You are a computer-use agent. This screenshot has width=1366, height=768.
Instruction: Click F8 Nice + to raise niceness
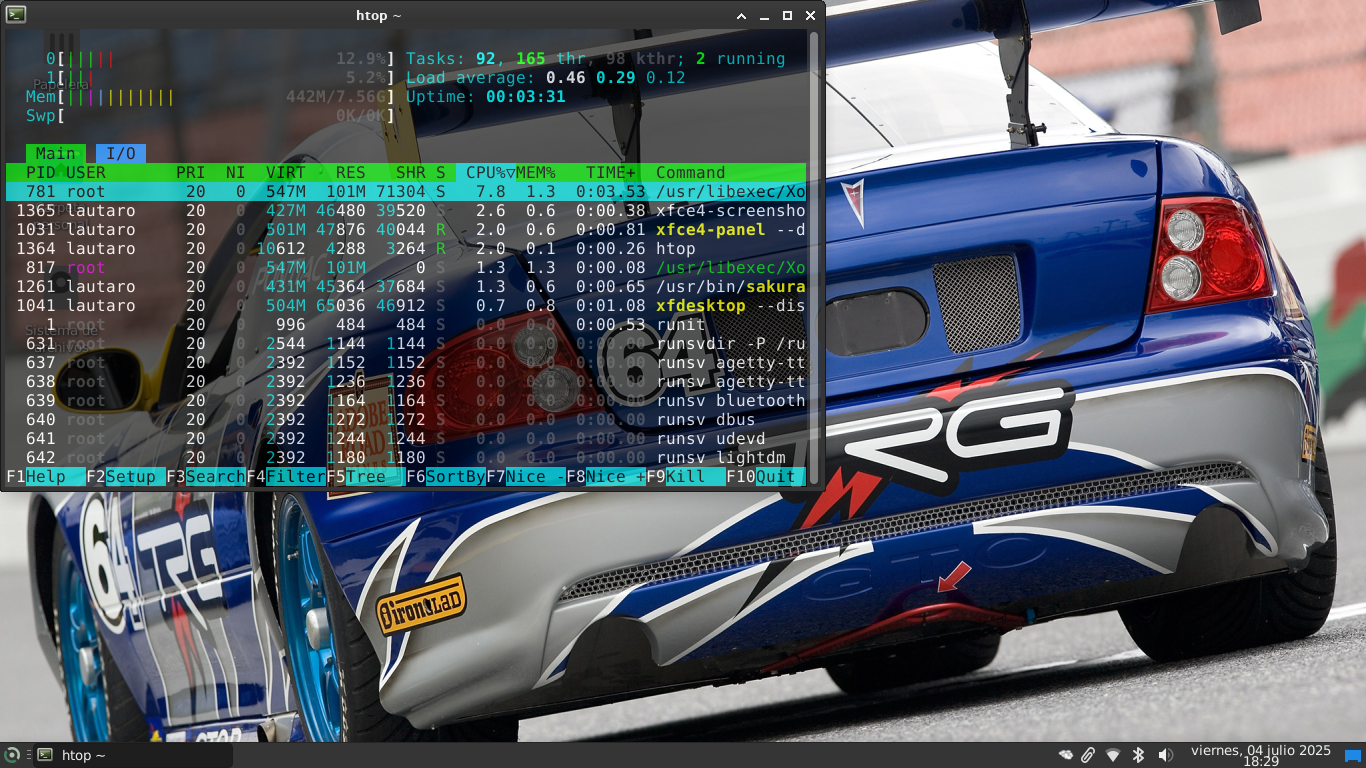(x=606, y=477)
